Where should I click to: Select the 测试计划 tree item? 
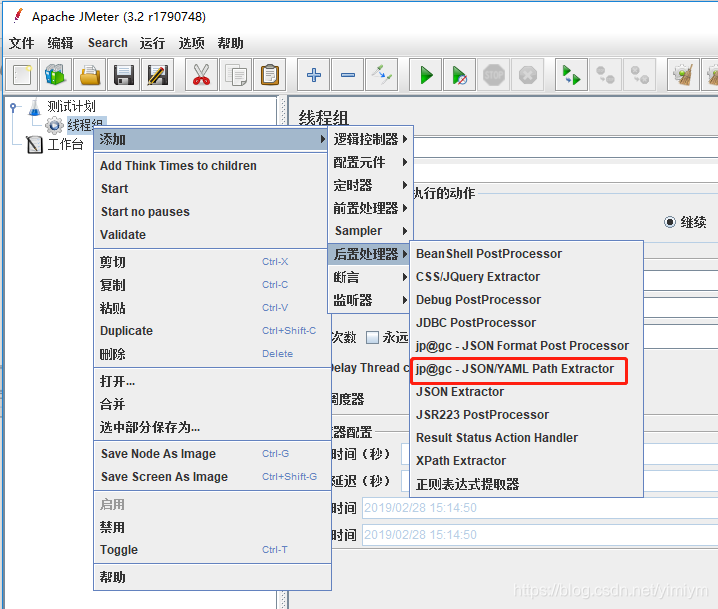click(x=71, y=107)
